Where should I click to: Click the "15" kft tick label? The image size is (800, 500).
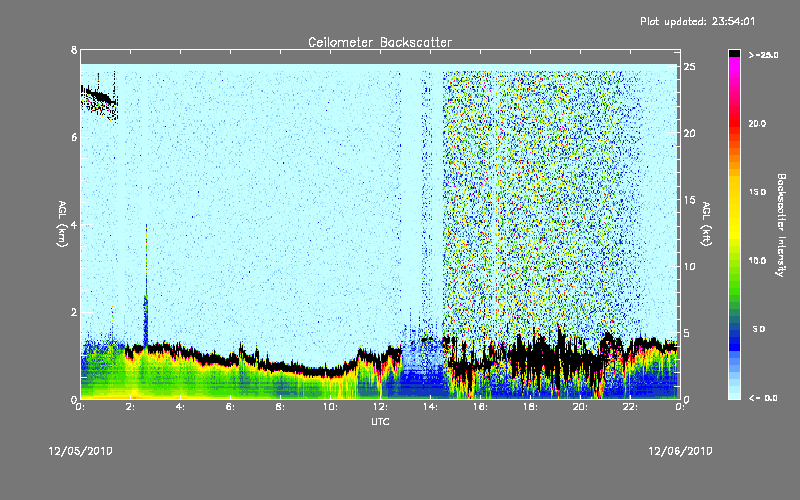point(689,200)
